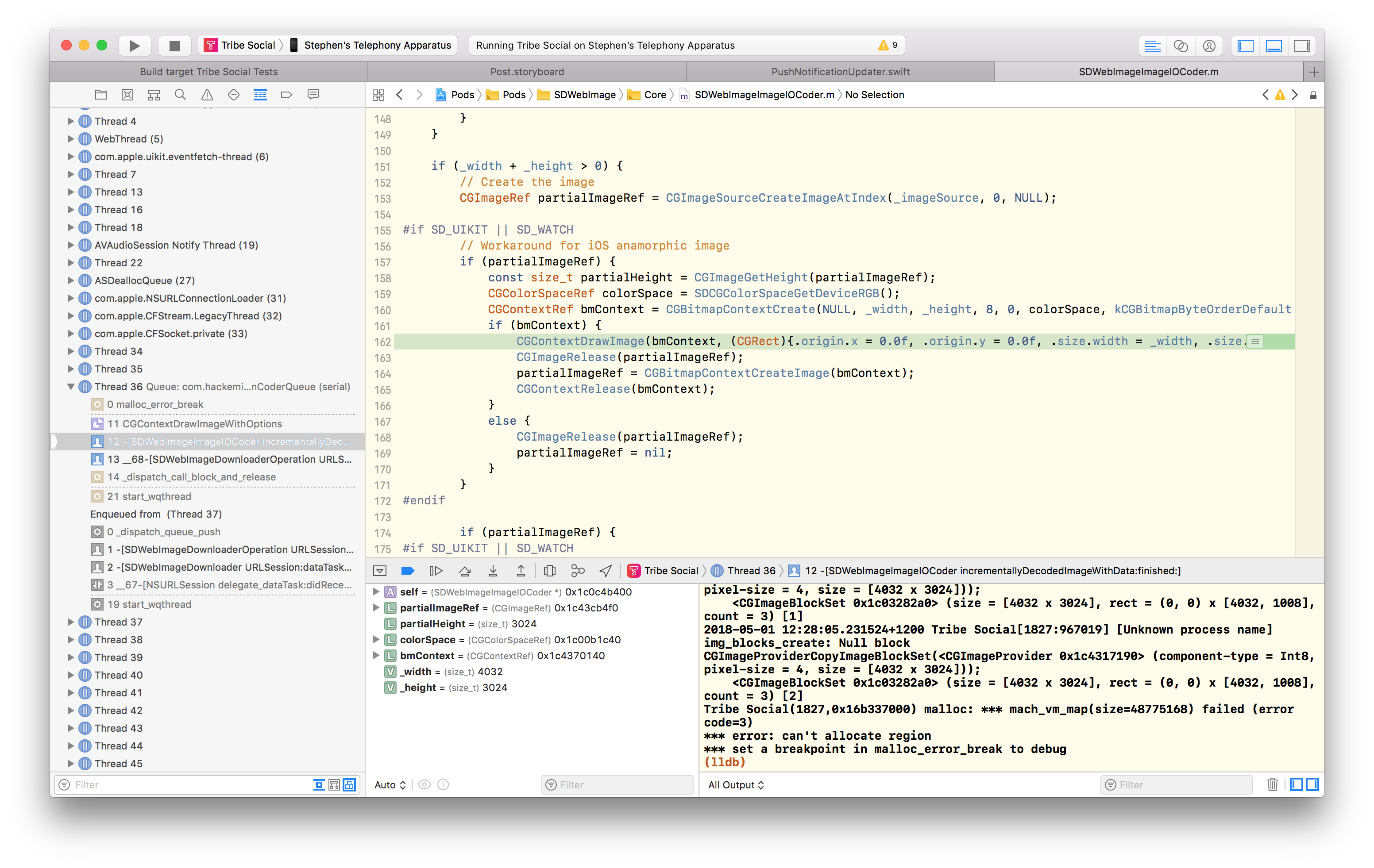Click the yellow warnings badge in toolbar
Image resolution: width=1374 pixels, height=868 pixels.
(884, 45)
